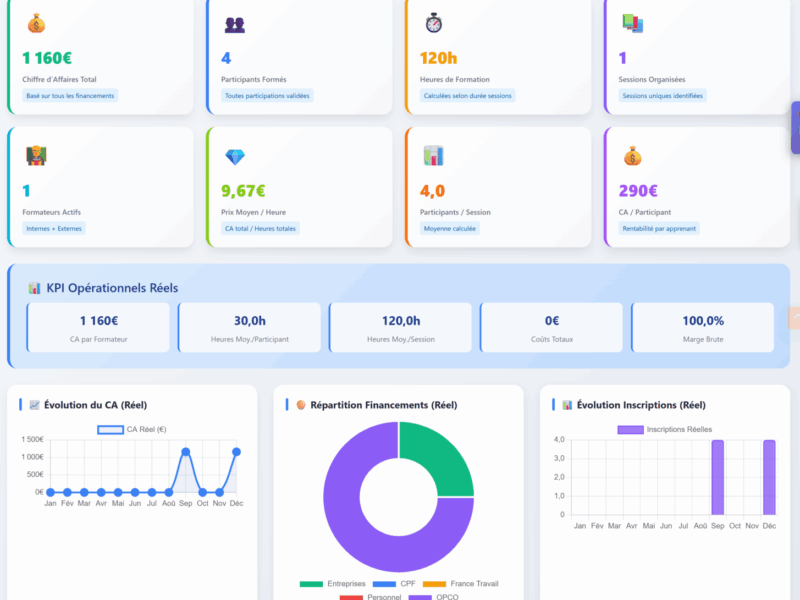
Task: Click the bar chart icon on Participants / Session card
Action: tap(434, 156)
